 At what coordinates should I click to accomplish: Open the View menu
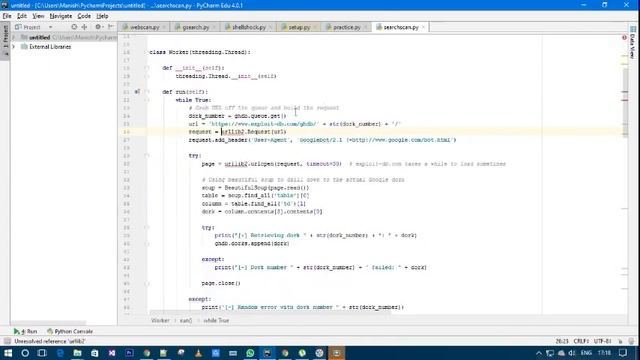pos(38,16)
